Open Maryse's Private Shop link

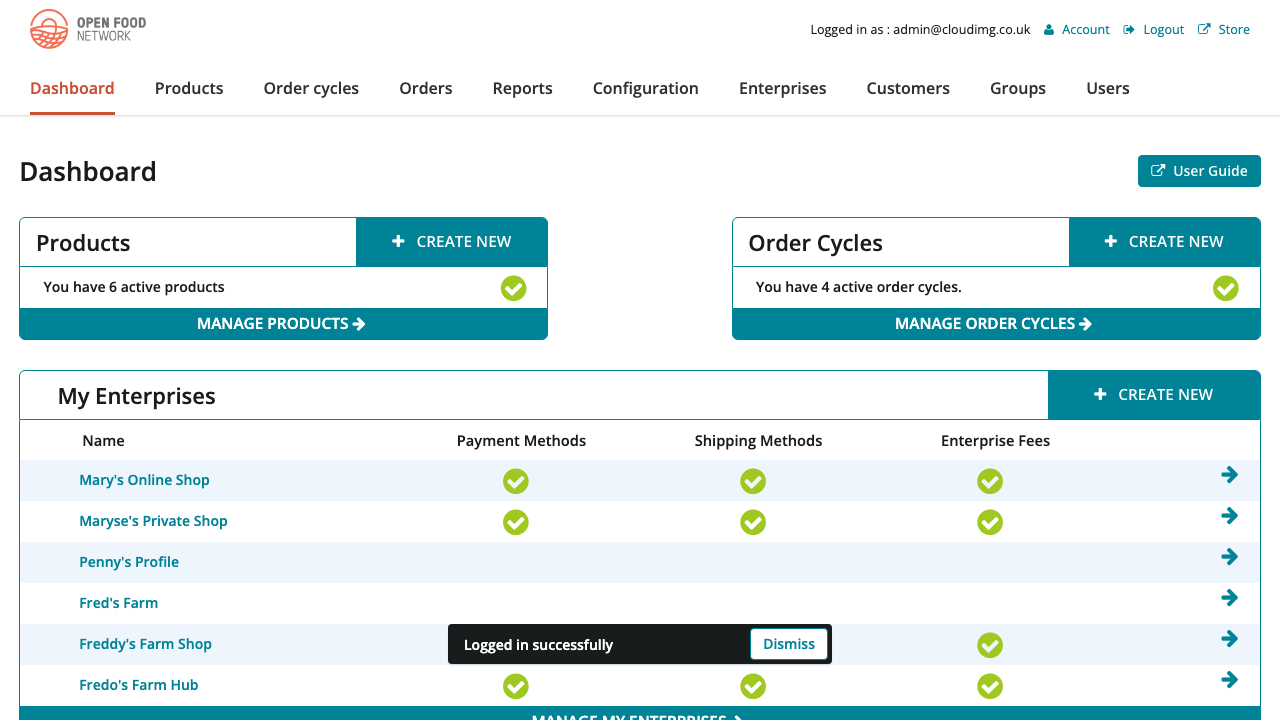tap(153, 521)
